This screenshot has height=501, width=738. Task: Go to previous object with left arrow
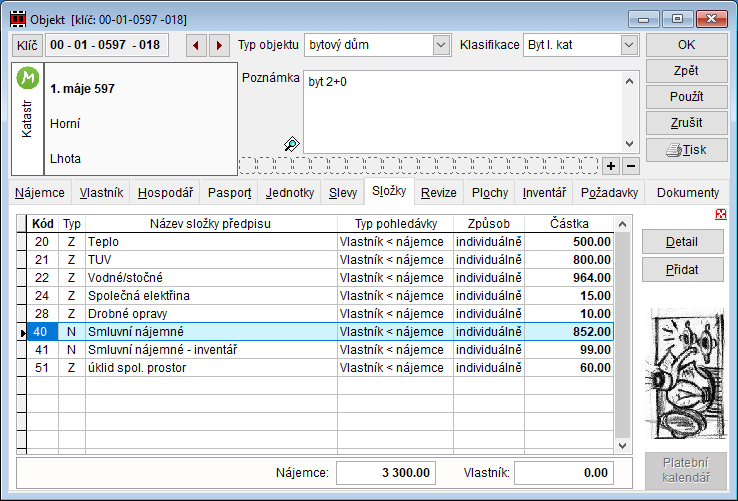click(x=196, y=45)
